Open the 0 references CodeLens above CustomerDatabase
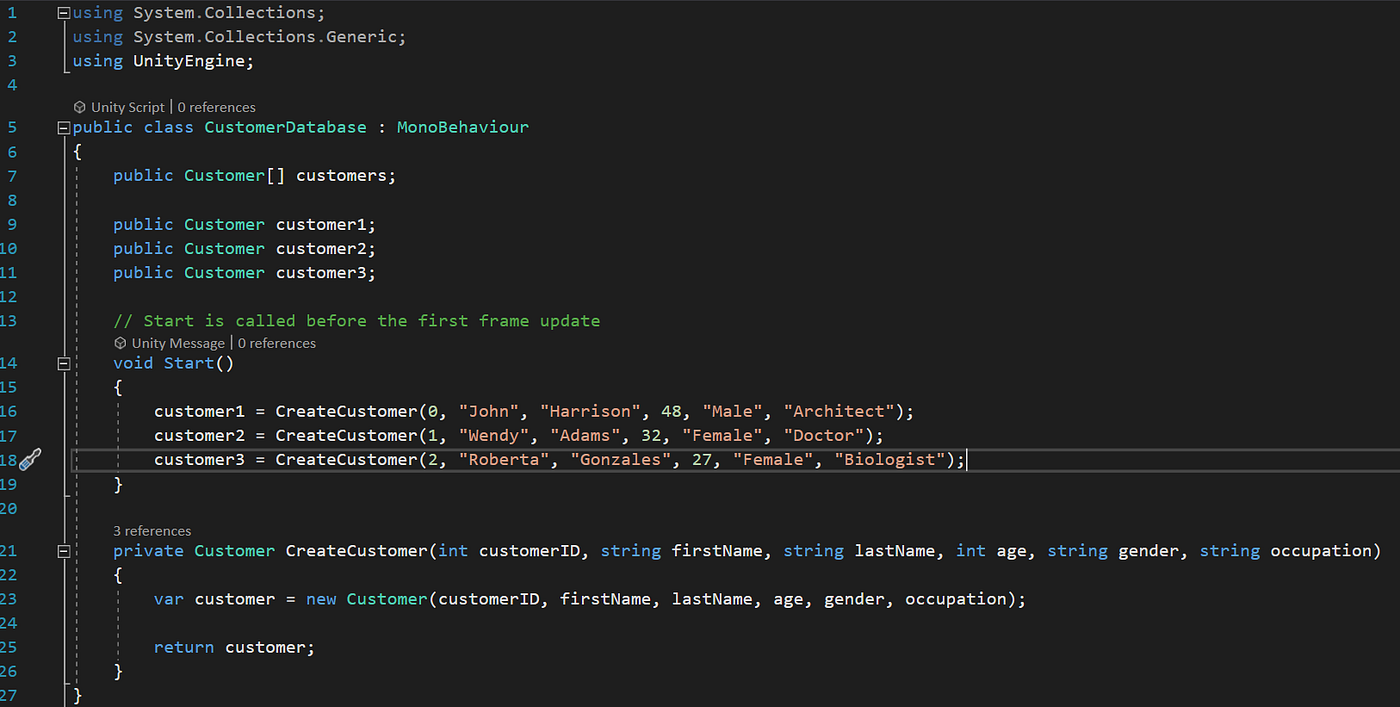1400x707 pixels. click(217, 106)
